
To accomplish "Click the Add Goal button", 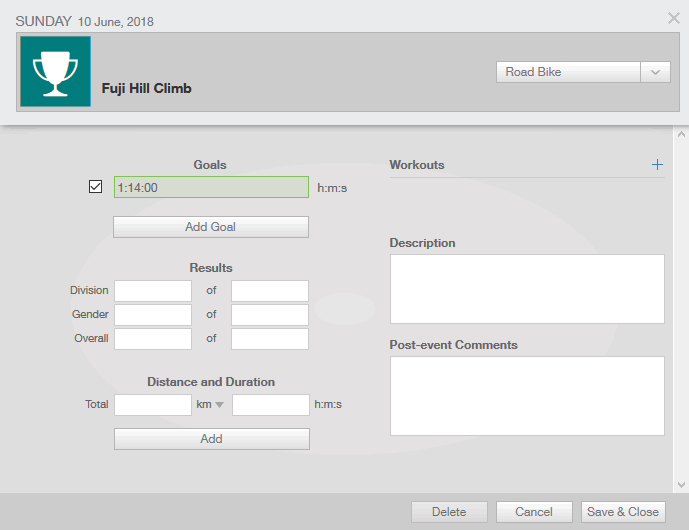I will coord(211,227).
